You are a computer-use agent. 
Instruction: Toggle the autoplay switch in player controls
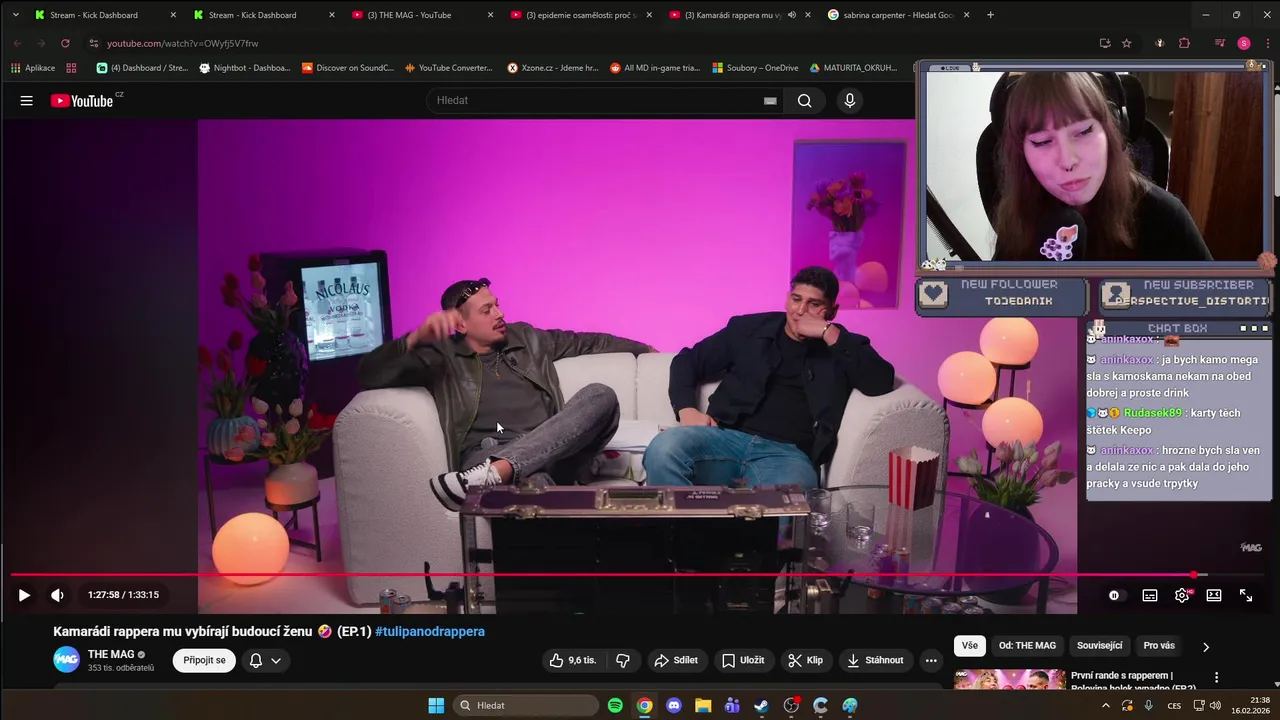(x=1114, y=595)
